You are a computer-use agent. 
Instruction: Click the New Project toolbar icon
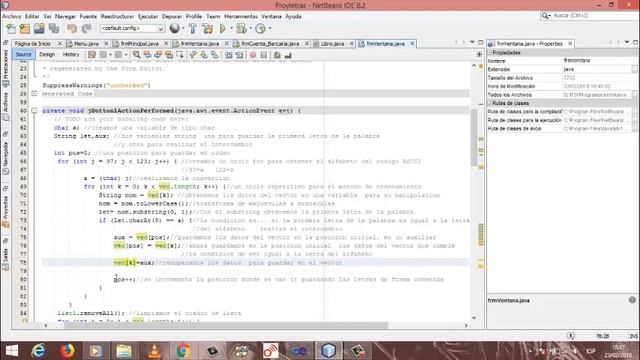point(25,29)
